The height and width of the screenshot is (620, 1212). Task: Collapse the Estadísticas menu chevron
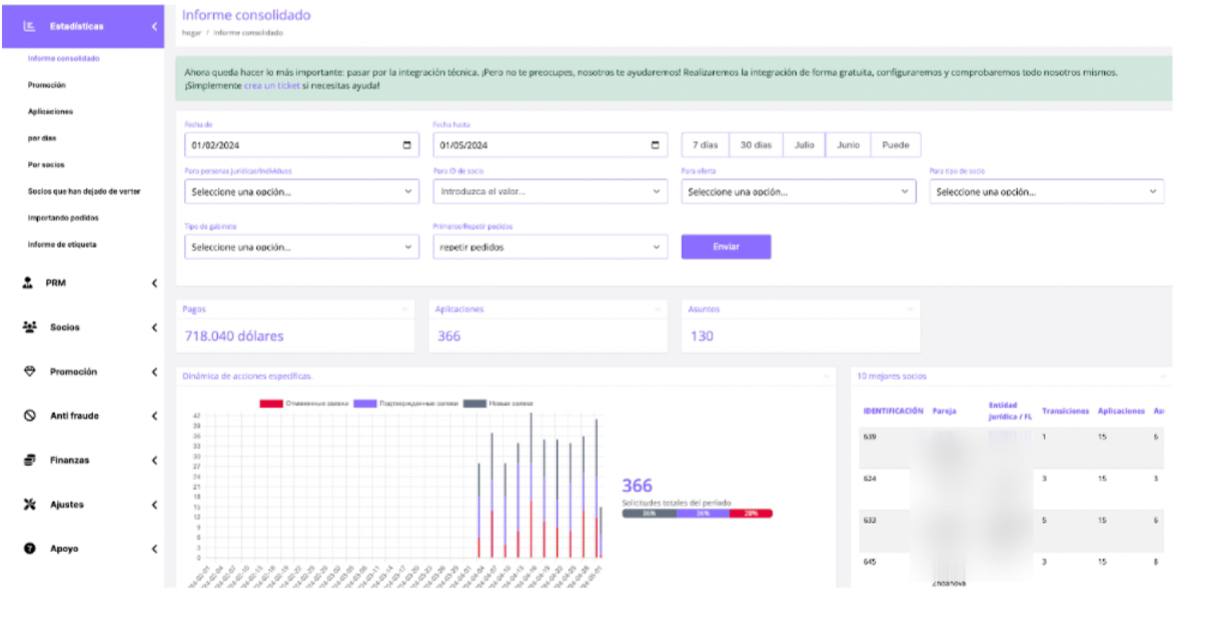tap(155, 26)
